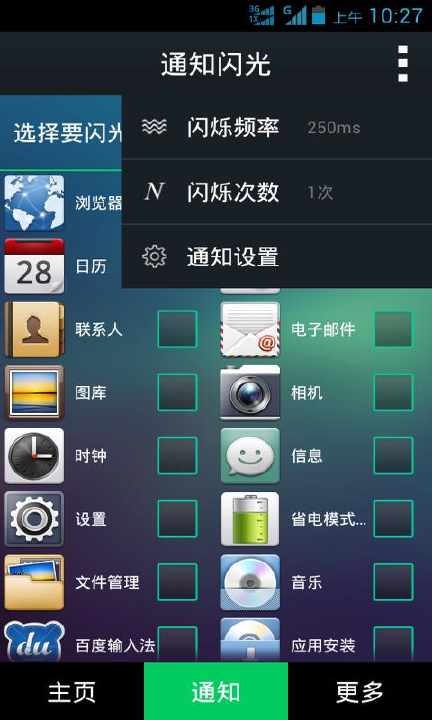Select the green 通知 bottom tab
Viewport: 432px width, 720px height.
tap(216, 691)
